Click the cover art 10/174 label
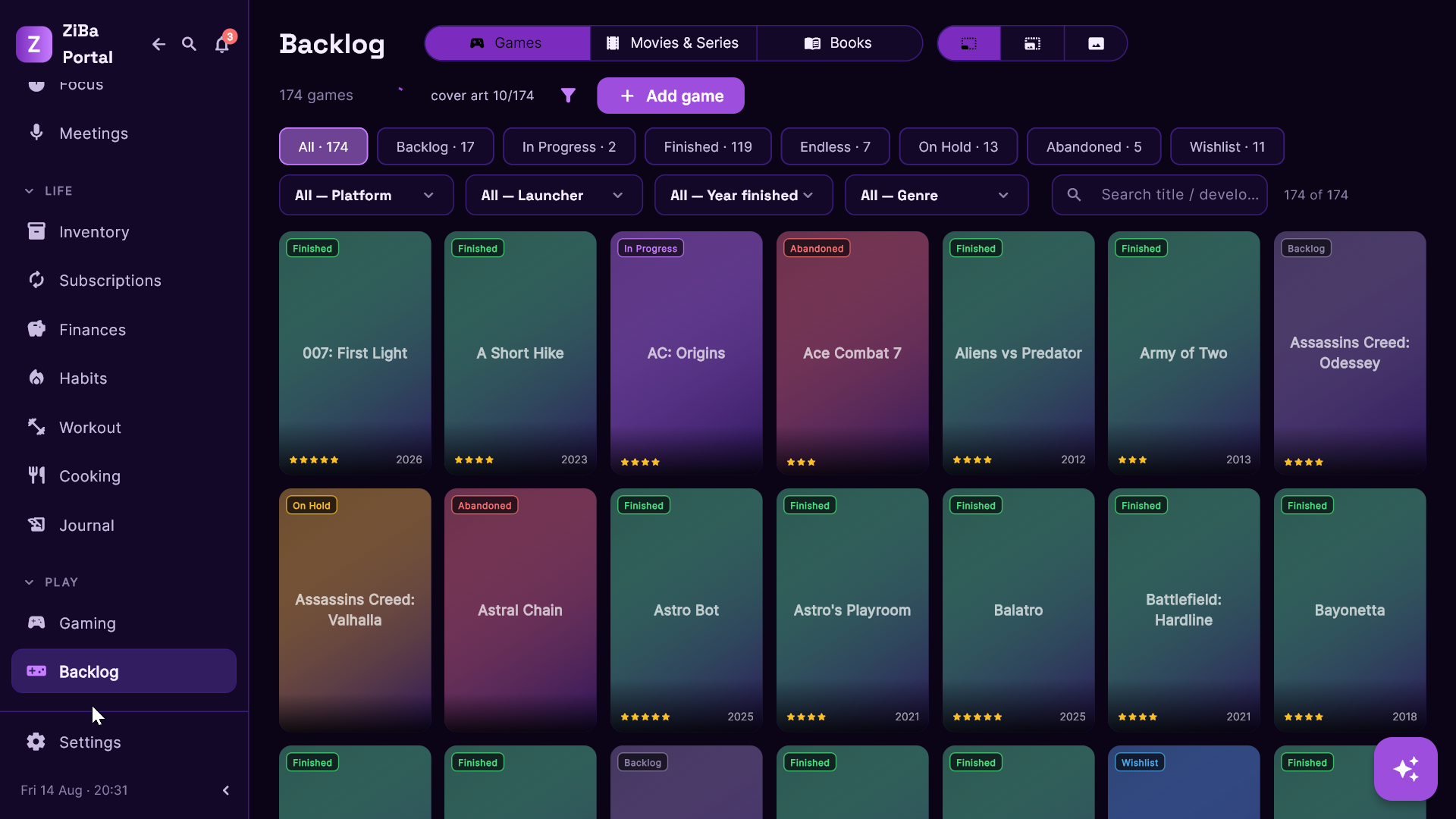Viewport: 1456px width, 819px height. [482, 96]
